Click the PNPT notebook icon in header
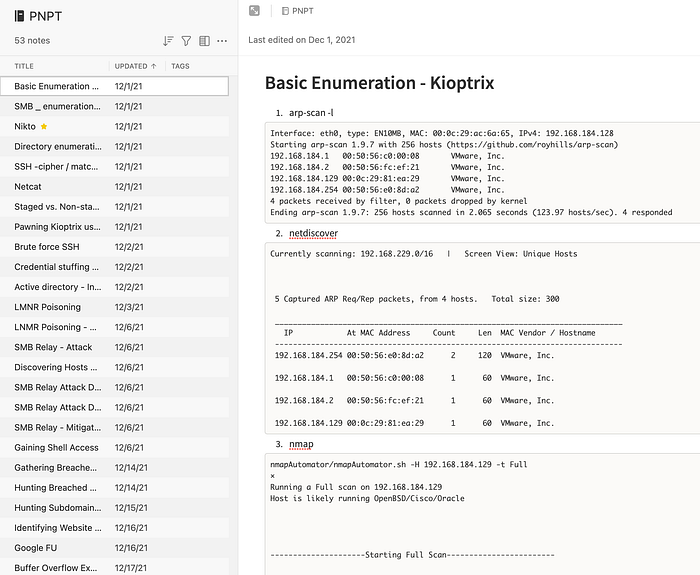The width and height of the screenshot is (700, 575). [19, 16]
